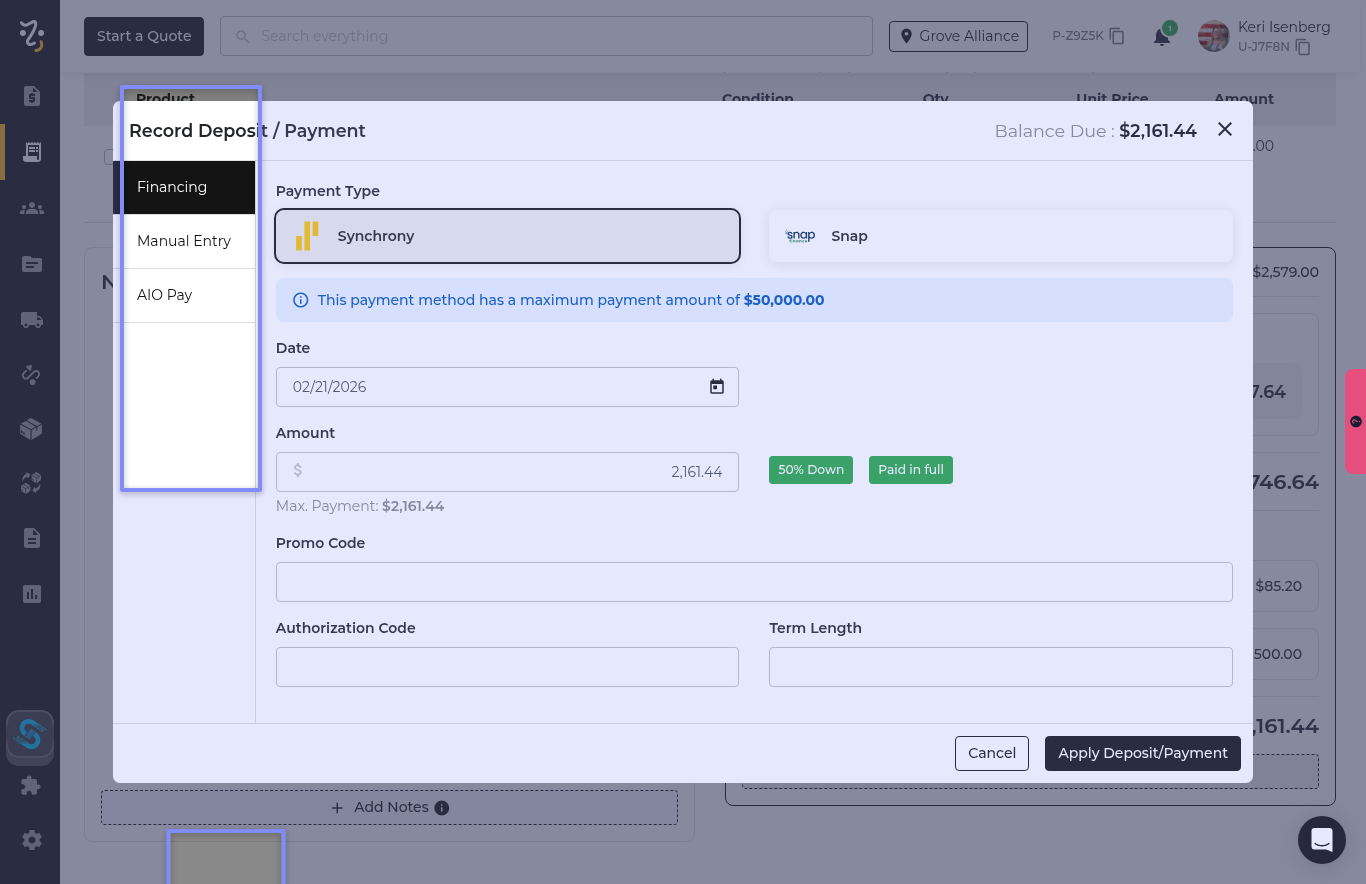Copy the user ID U-J7F8N
The width and height of the screenshot is (1366, 884).
click(1302, 47)
